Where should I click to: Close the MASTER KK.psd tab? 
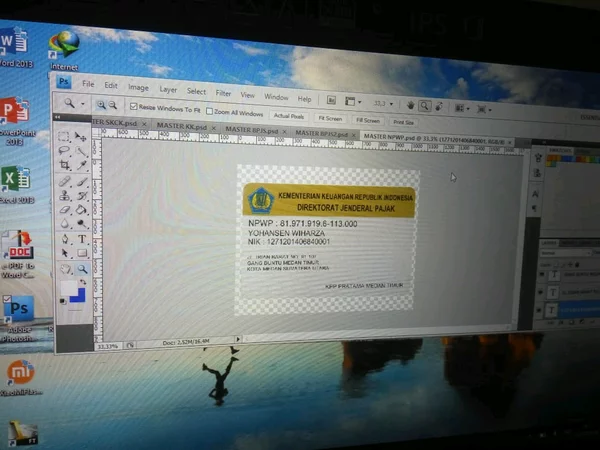click(214, 128)
